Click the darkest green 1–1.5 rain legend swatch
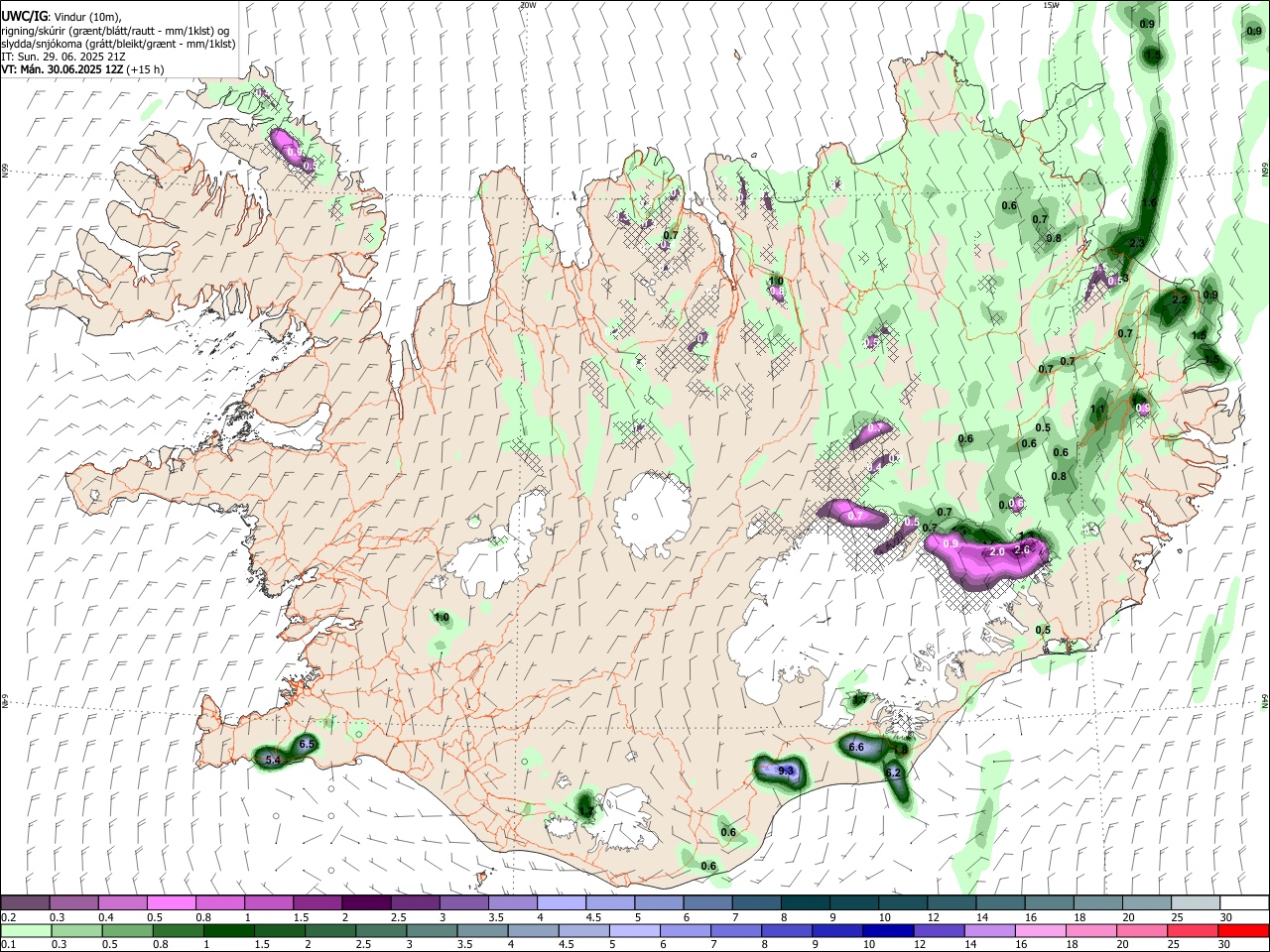Screen dimensions: 1270x952 coord(228,931)
